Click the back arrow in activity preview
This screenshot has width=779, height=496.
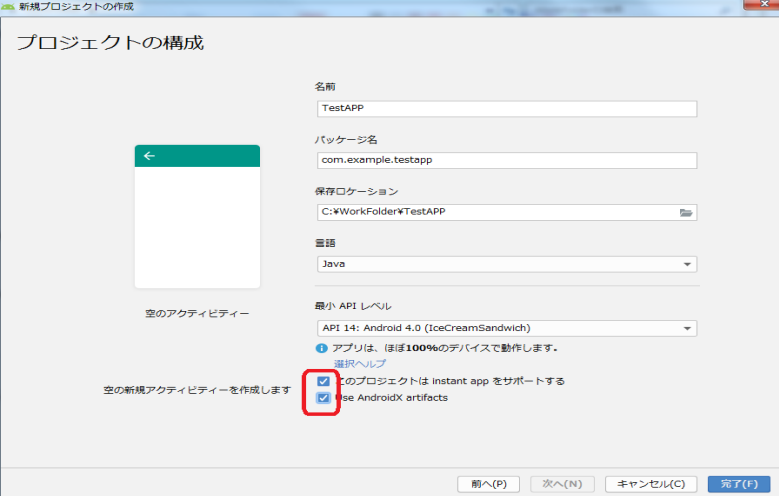coord(150,156)
